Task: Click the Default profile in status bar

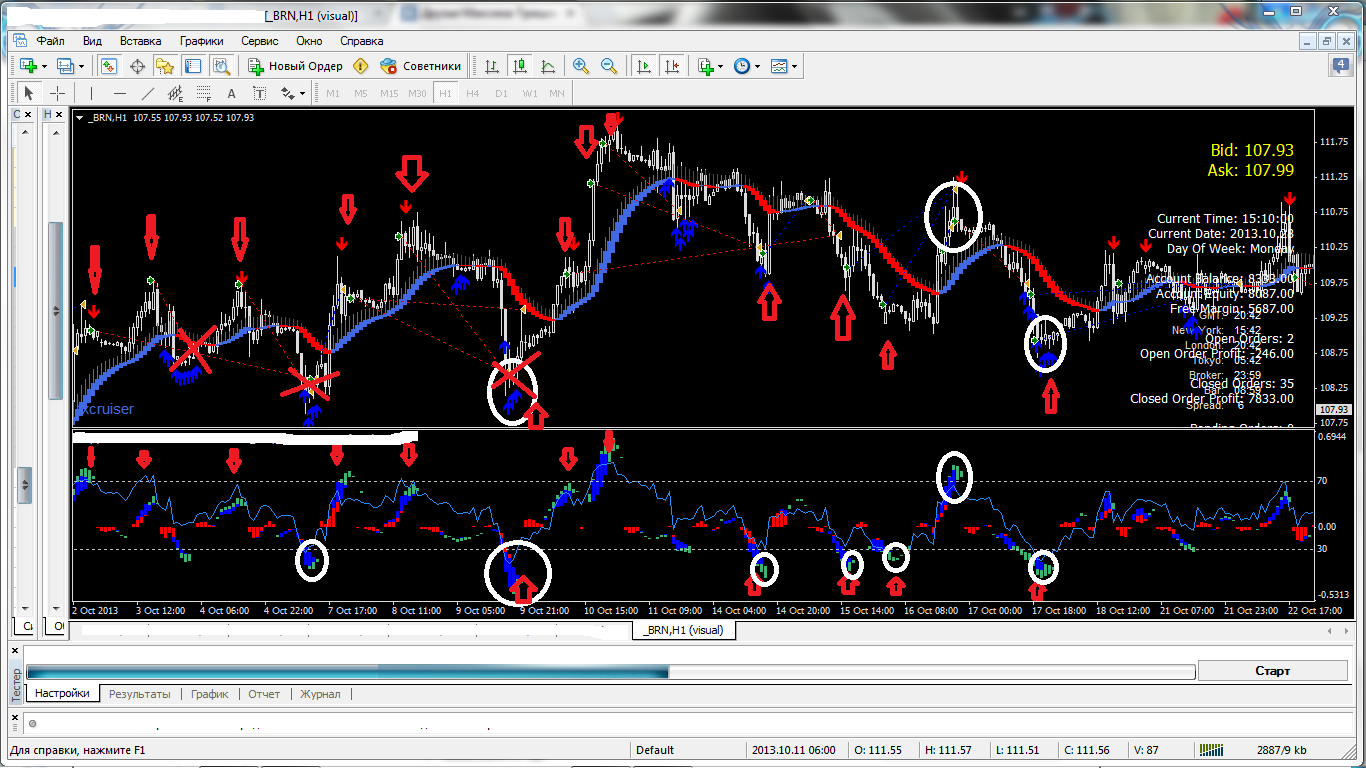Action: pos(655,750)
